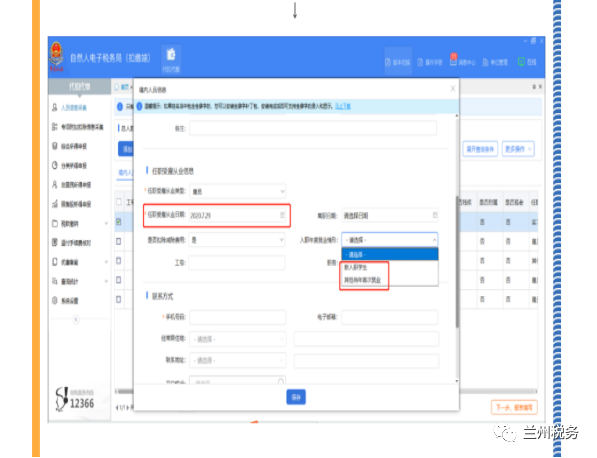Click the 马上下载 link in hint
The image size is (597, 458).
[x=343, y=106]
